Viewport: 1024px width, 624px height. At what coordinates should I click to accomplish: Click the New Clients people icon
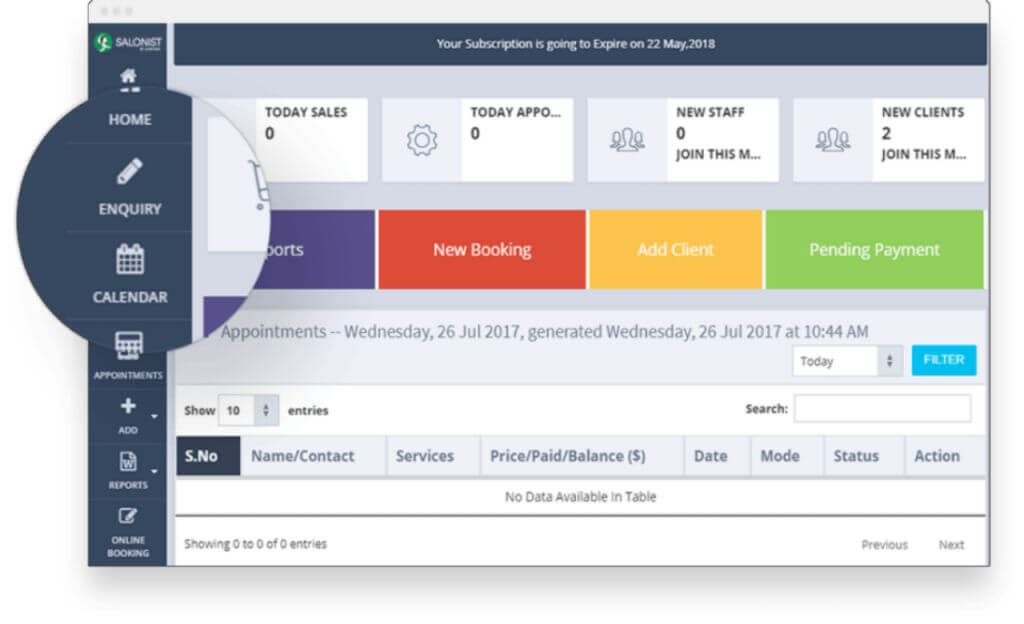tap(833, 141)
